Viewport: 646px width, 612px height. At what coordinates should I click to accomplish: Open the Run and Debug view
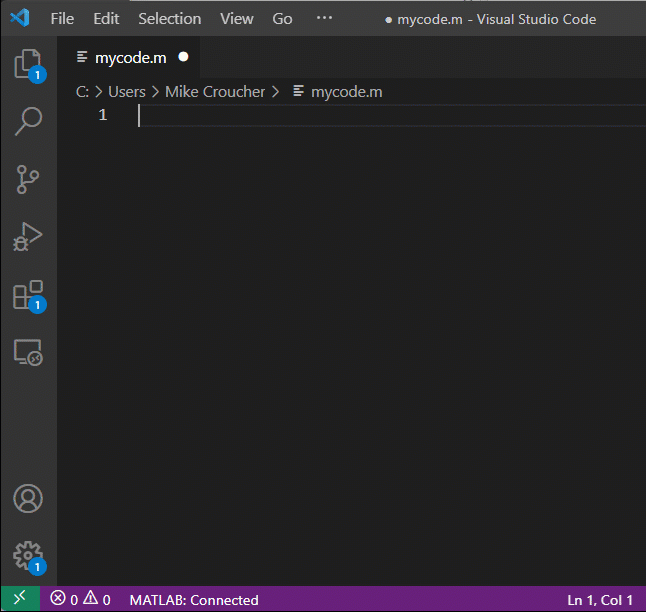point(28,237)
